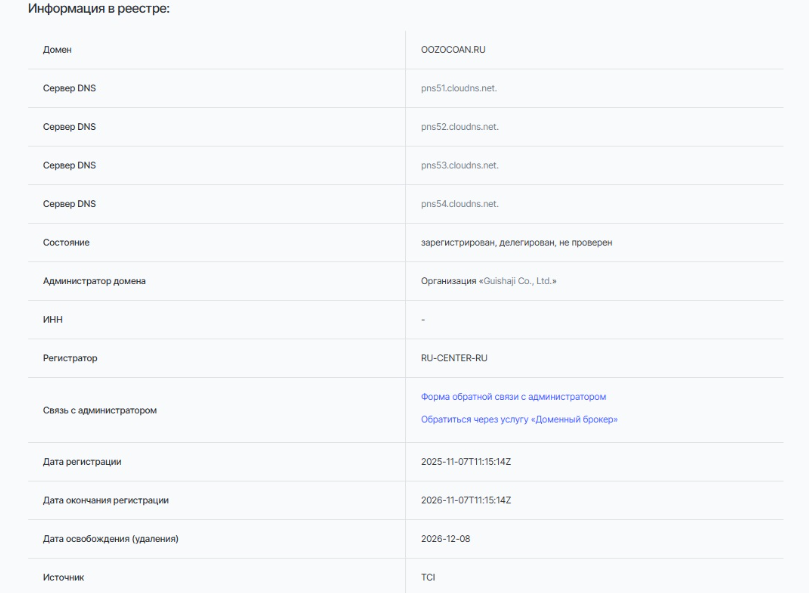Select the pns51.cloudns.net. DNS server entry
Screen dimensions: 809x593
click(x=459, y=88)
